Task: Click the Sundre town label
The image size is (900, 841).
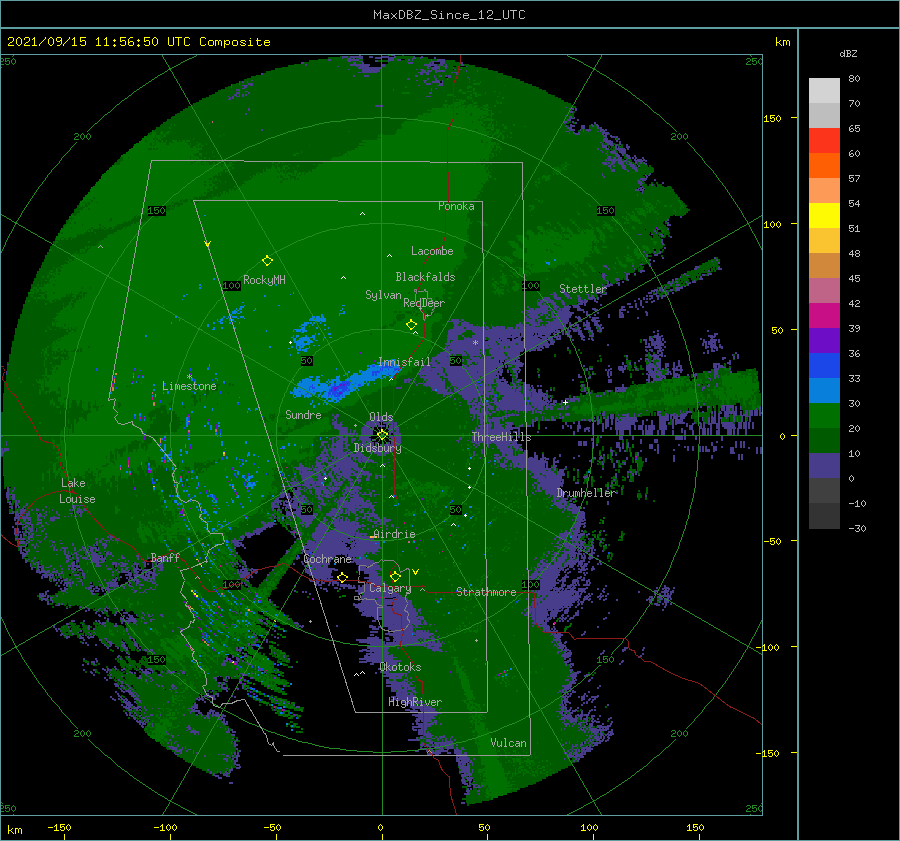Action: point(303,415)
